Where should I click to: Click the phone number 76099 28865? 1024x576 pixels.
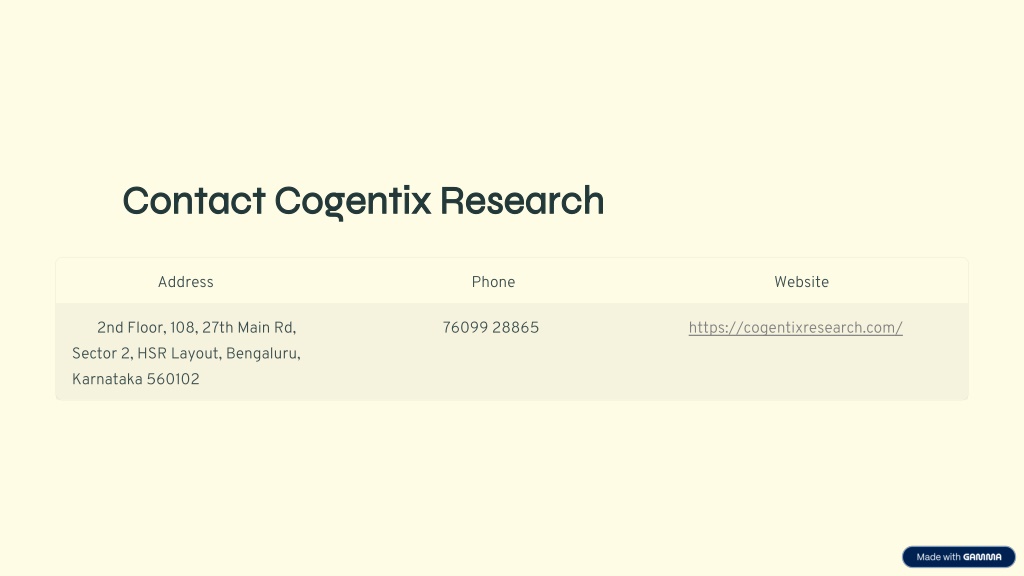point(490,328)
